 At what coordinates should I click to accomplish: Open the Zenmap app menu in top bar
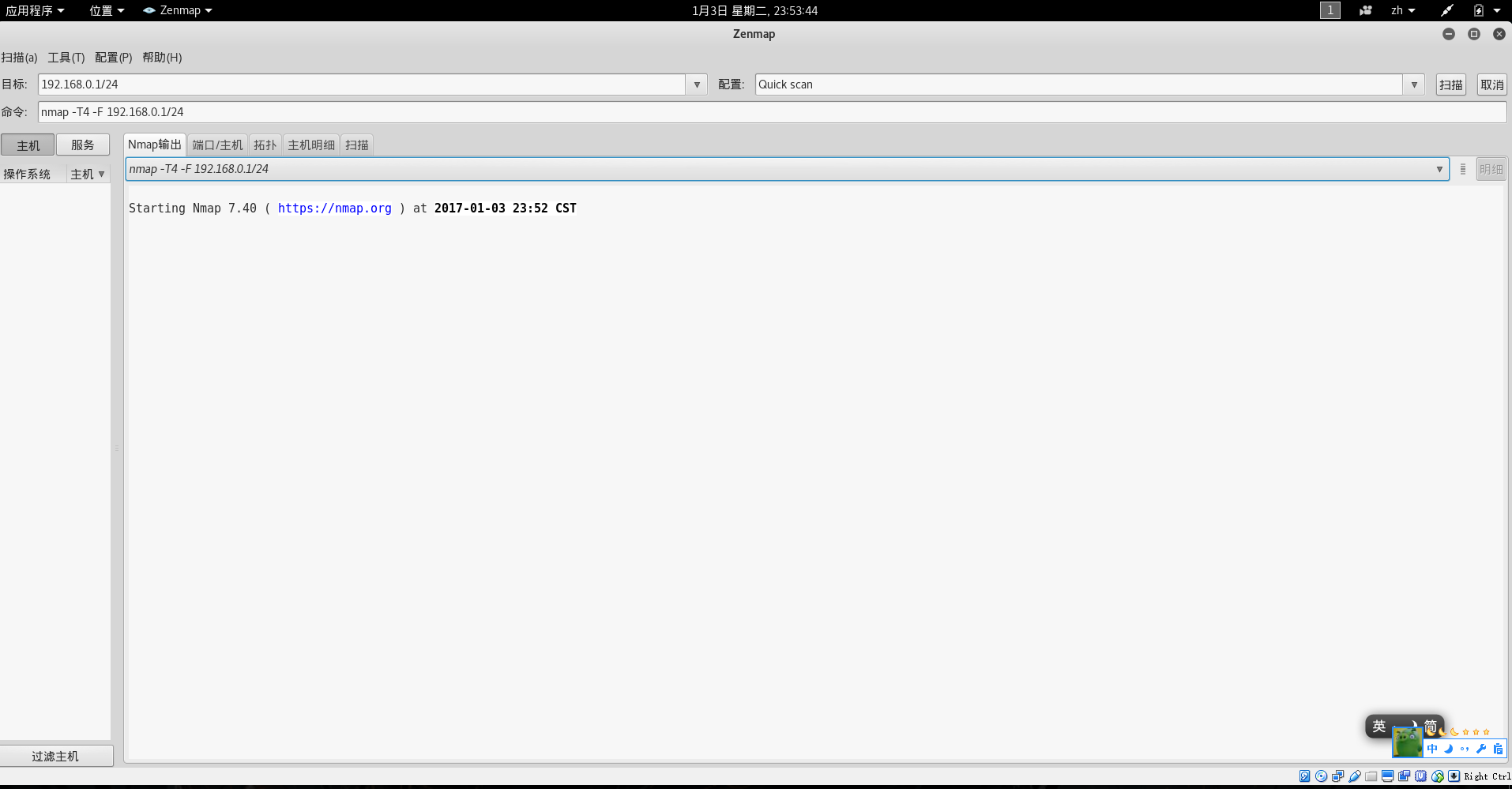[178, 10]
